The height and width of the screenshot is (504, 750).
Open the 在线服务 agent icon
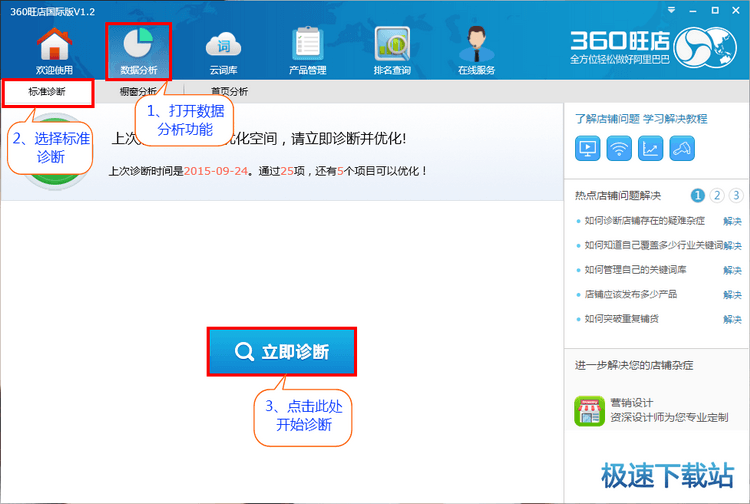476,44
